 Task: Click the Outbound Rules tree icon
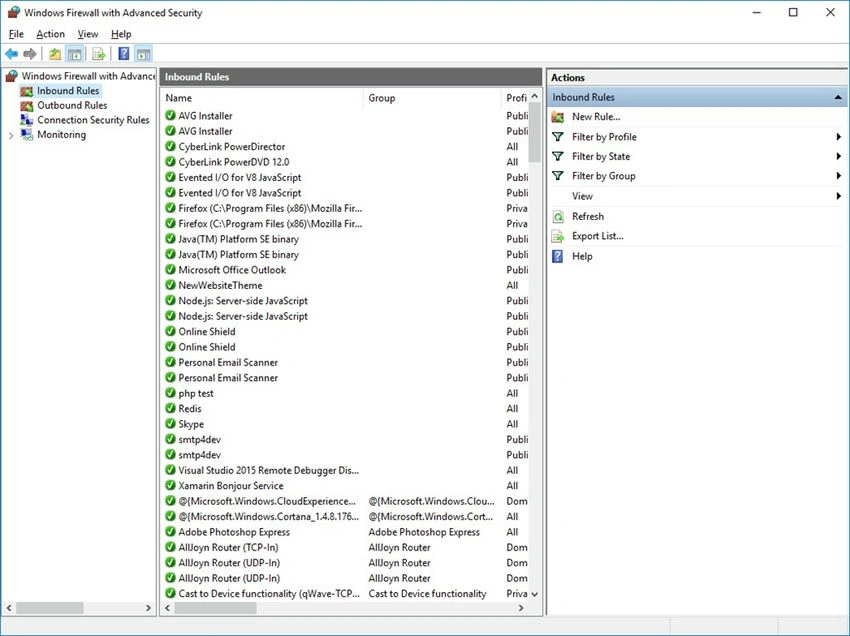[x=27, y=106]
